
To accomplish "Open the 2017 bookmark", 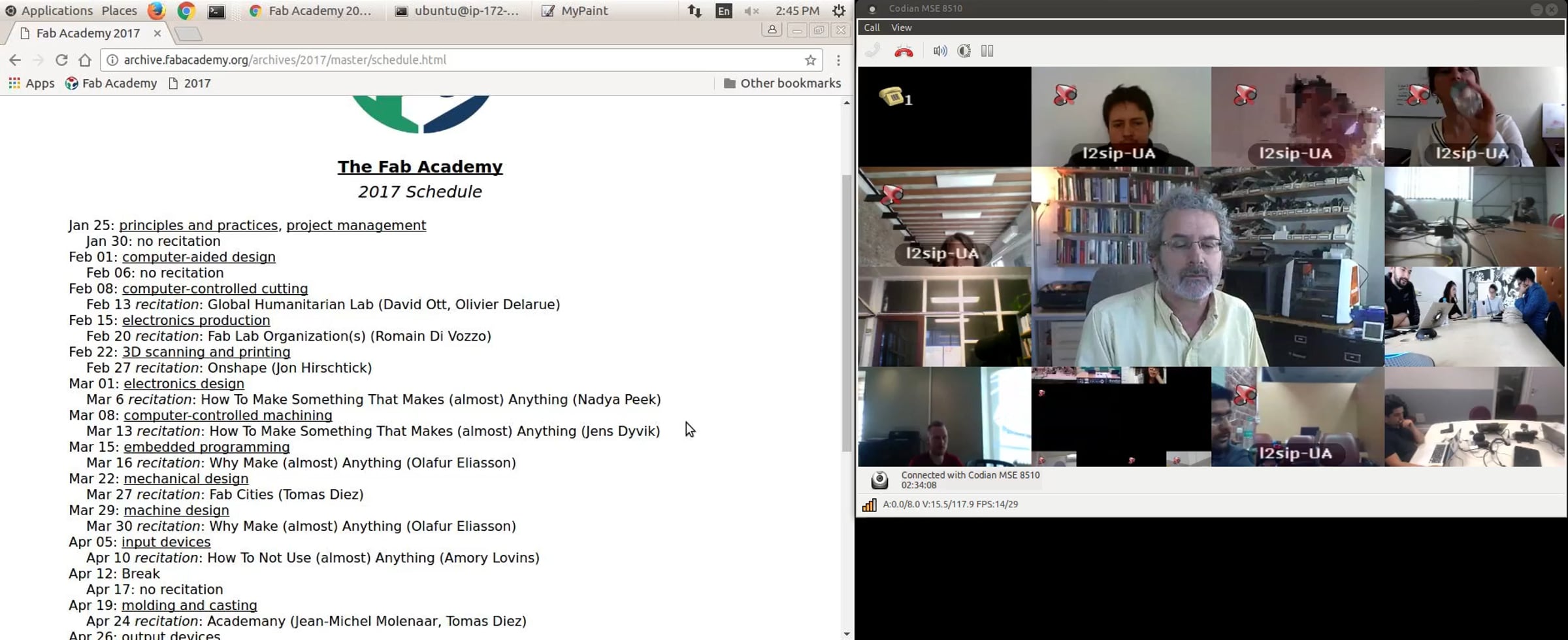I will 189,83.
